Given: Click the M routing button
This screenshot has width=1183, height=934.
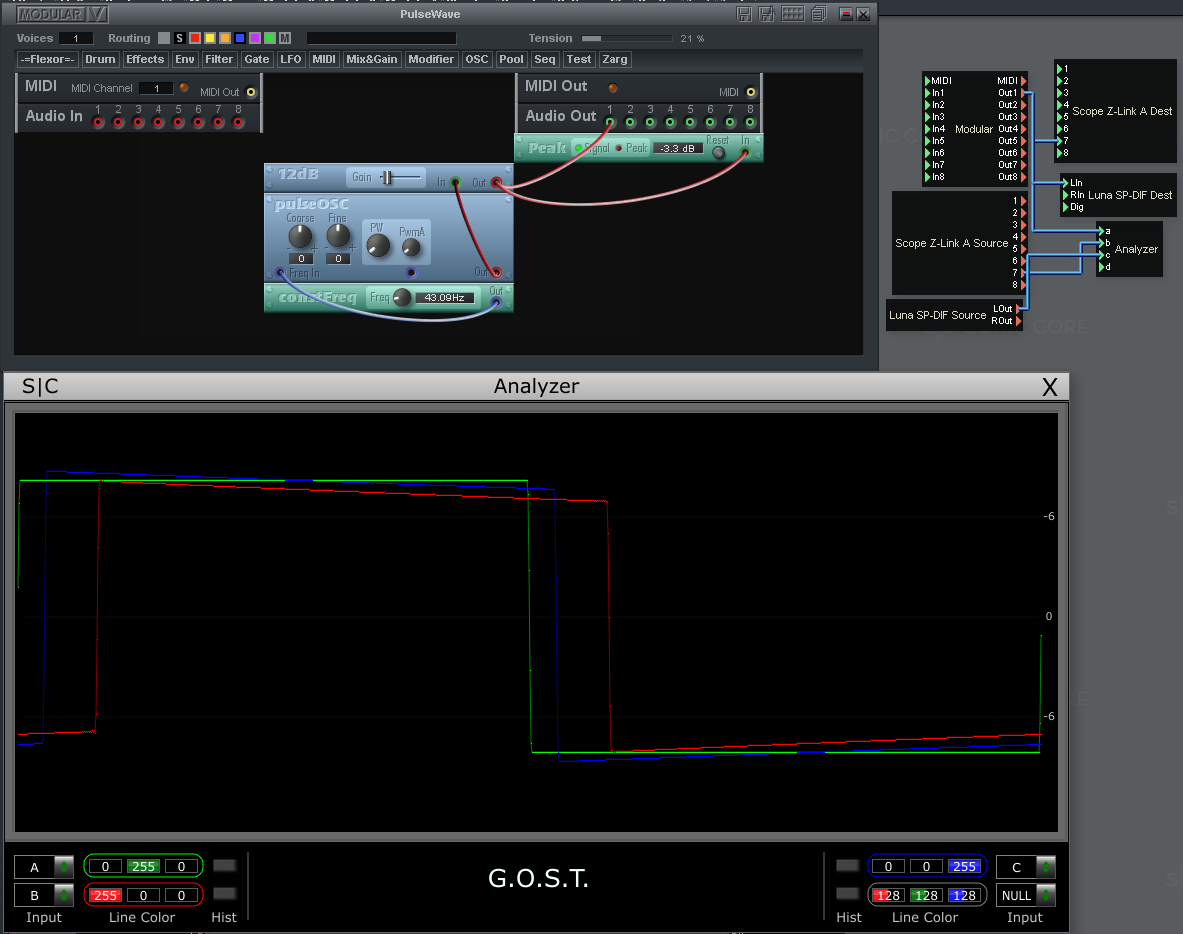Looking at the screenshot, I should (285, 38).
